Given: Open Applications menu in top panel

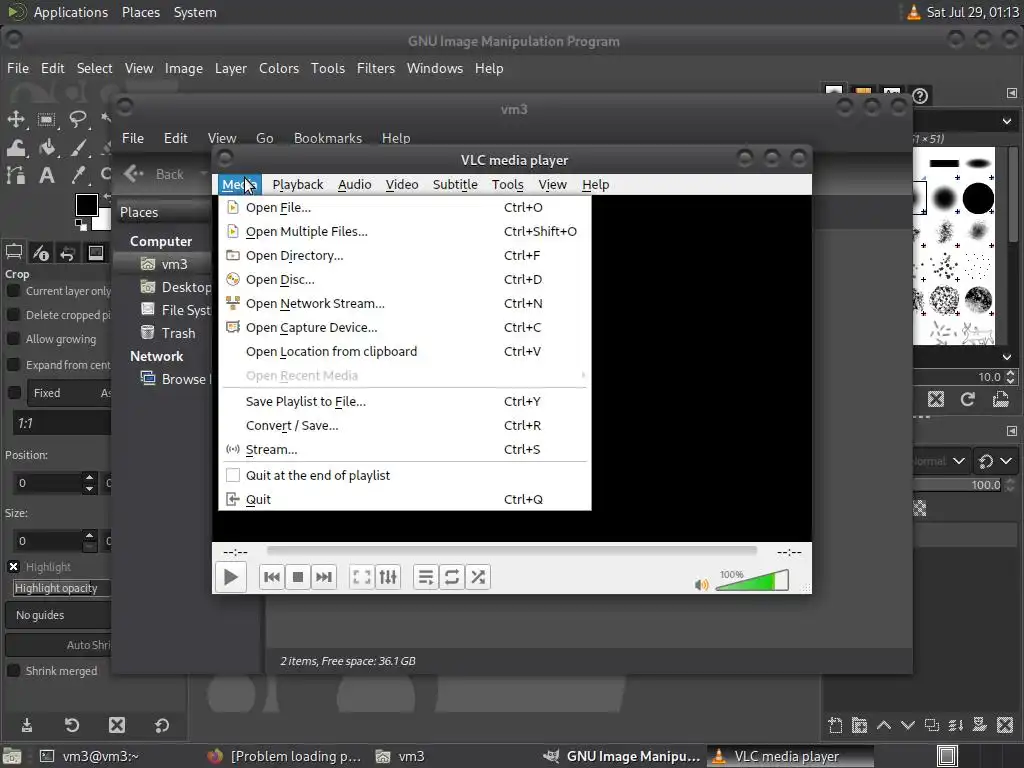Looking at the screenshot, I should pos(71,12).
